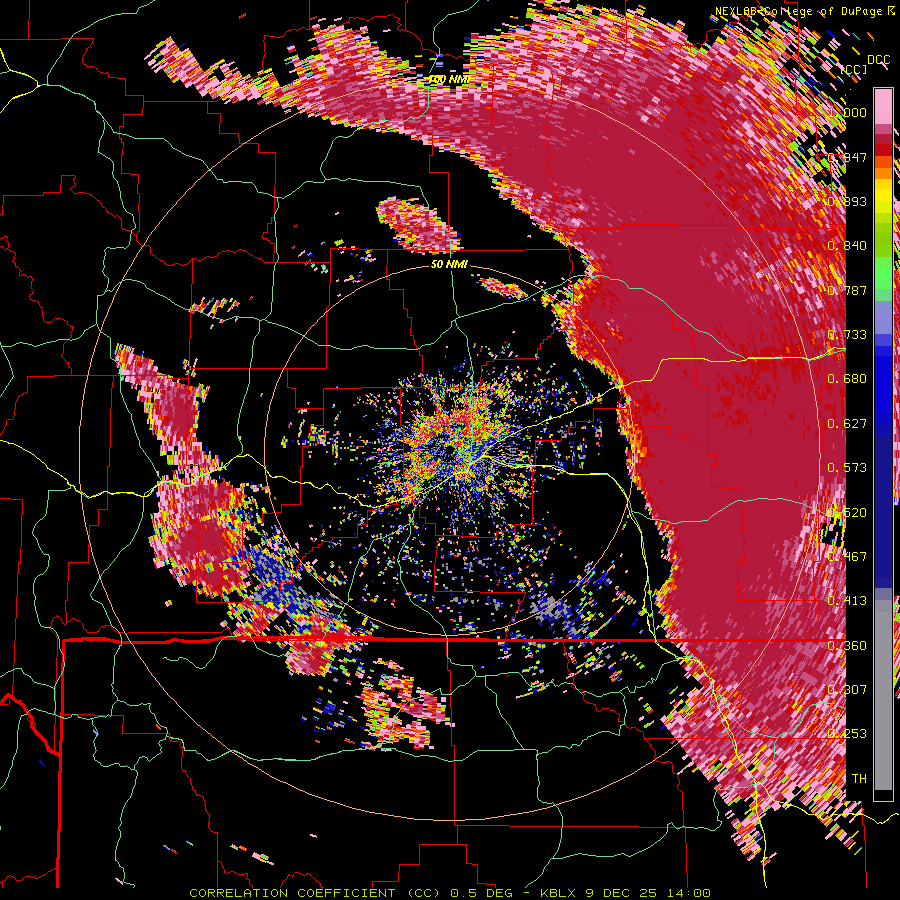Click the 0.893 scale value
900x900 pixels.
click(847, 201)
